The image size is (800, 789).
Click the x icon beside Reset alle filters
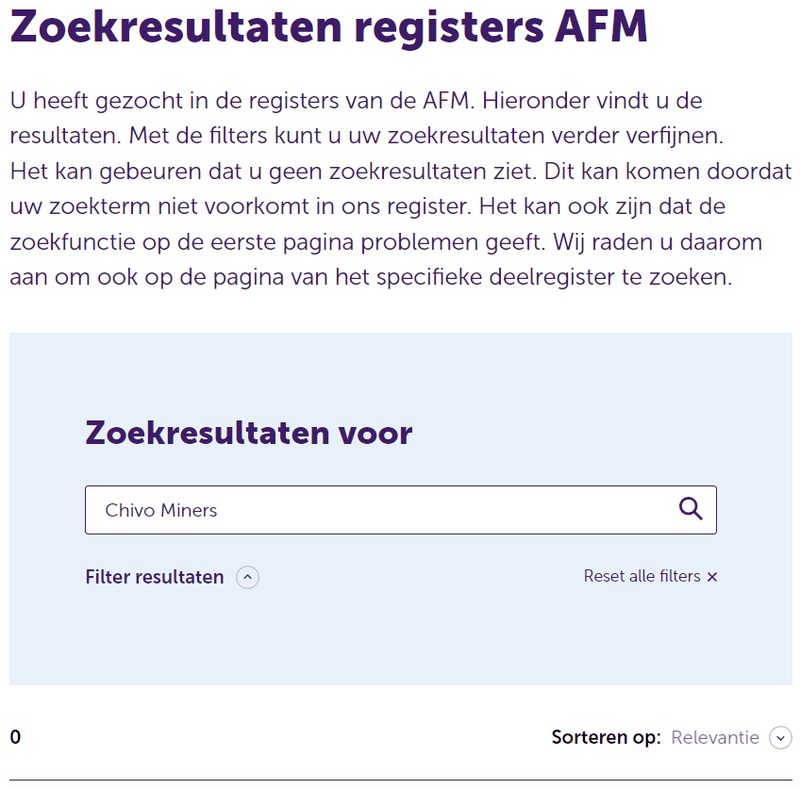[x=712, y=577]
